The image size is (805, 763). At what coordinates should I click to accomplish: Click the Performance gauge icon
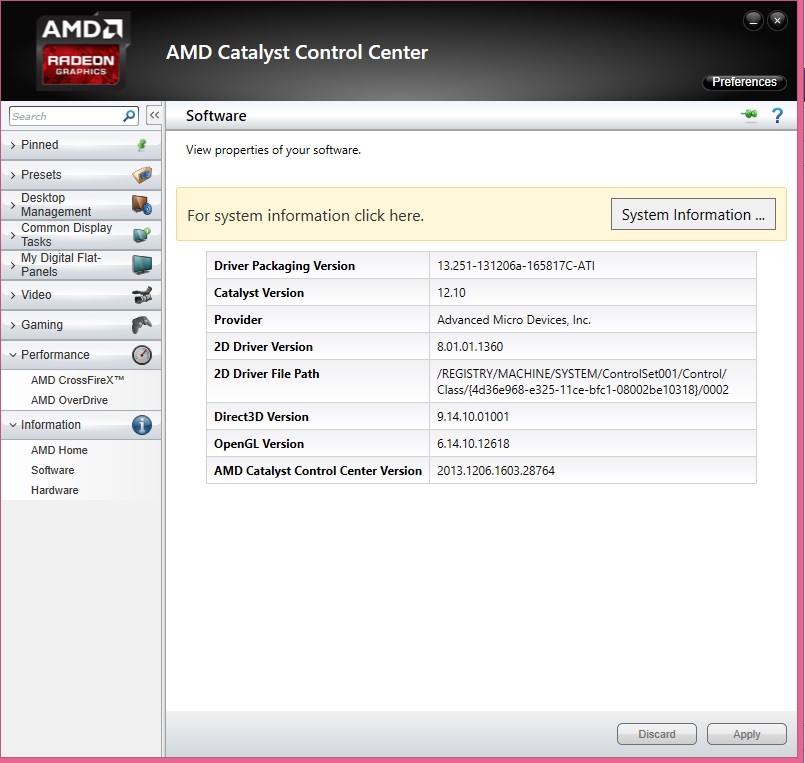142,355
